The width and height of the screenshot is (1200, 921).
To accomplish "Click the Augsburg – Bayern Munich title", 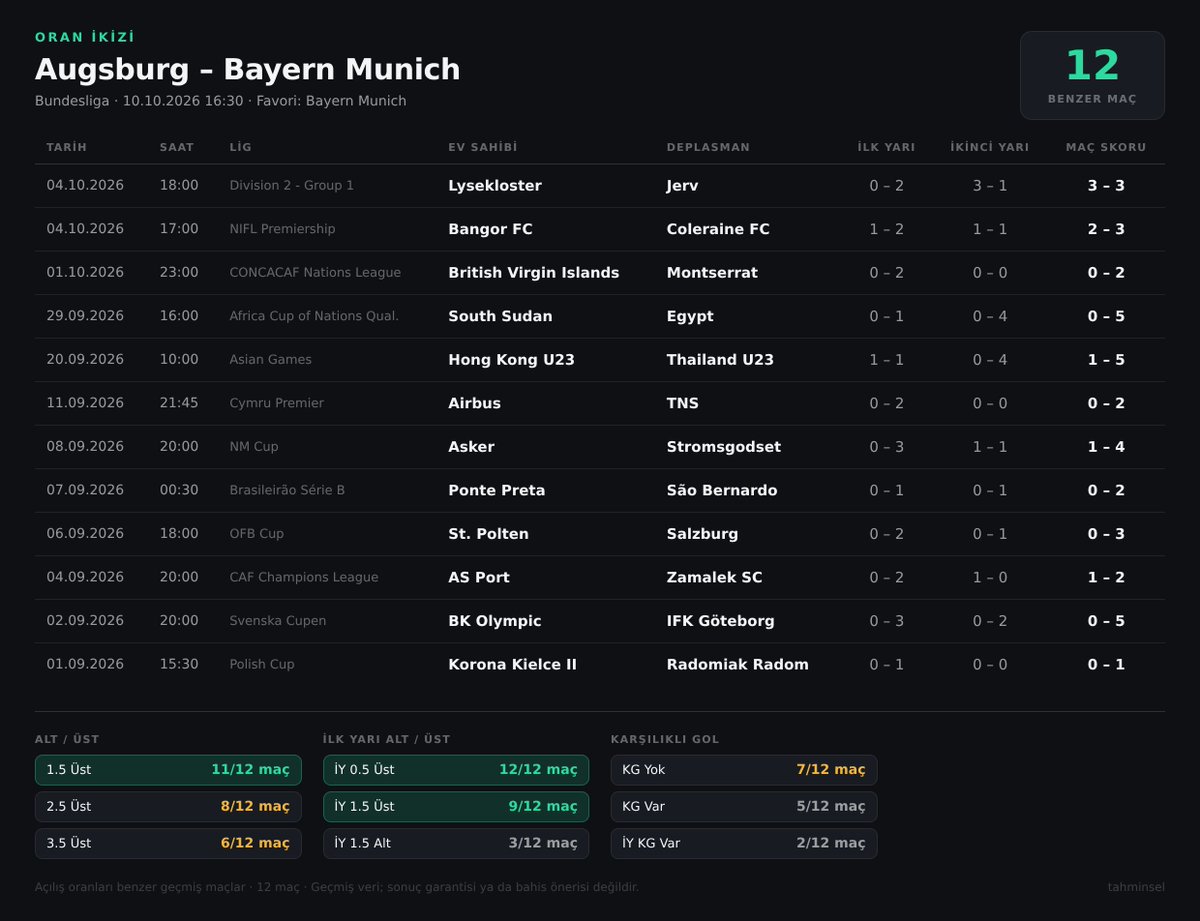I will coord(248,69).
